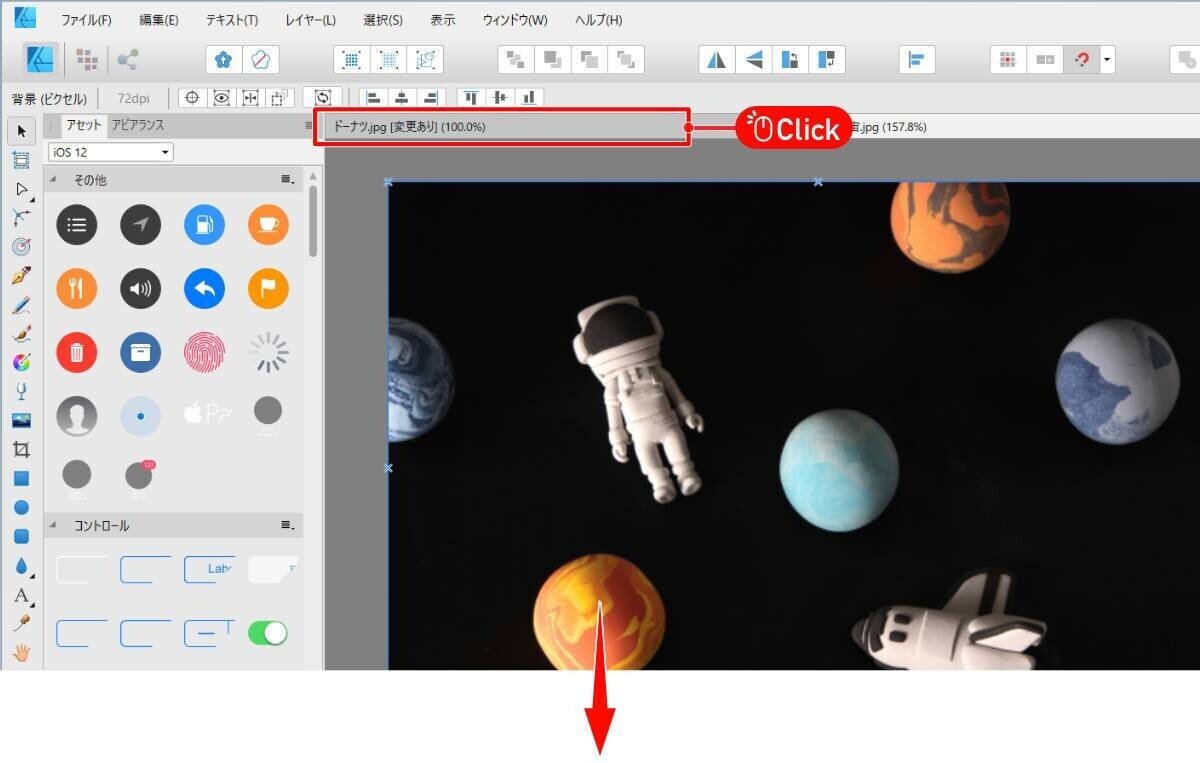Screen dimensions: 1200x763
Task: Click the Flip Vertical toolbar icon
Action: click(753, 60)
